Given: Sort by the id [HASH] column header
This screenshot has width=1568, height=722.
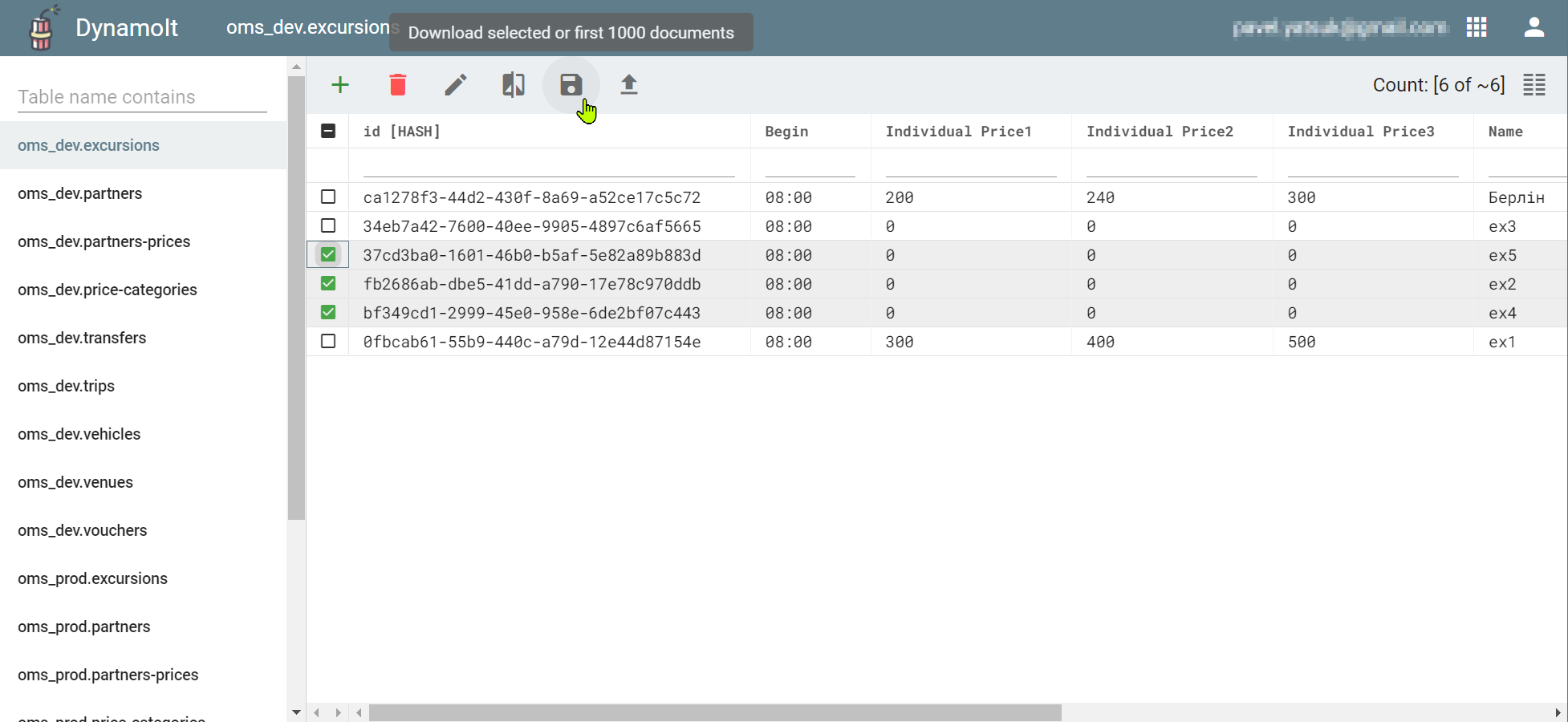Looking at the screenshot, I should 401,131.
